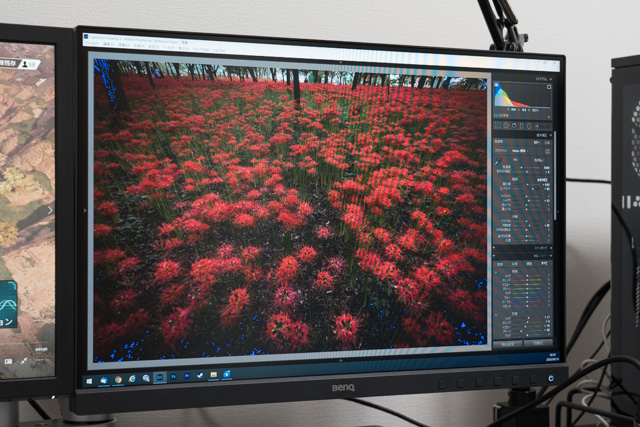640x427 pixels.
Task: Open the File menu
Action: point(92,43)
